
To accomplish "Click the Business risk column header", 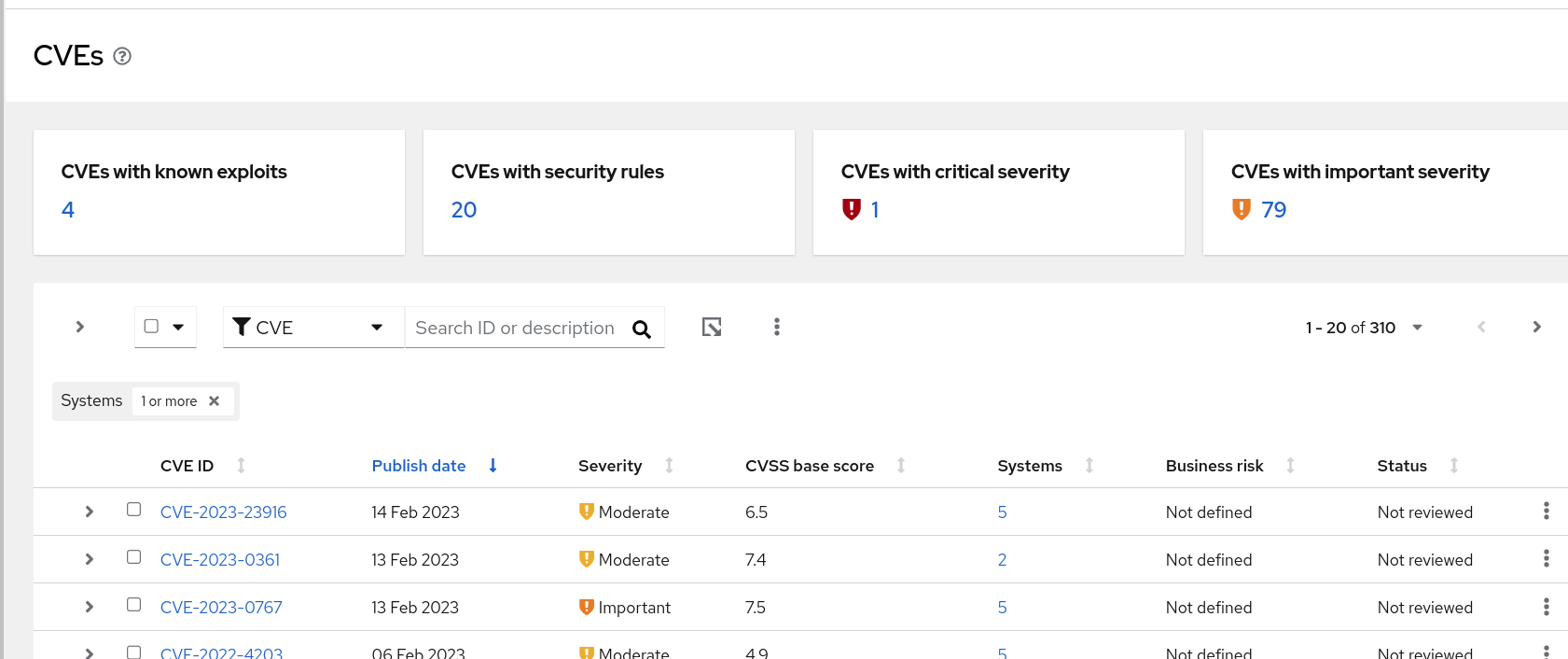I will click(x=1214, y=466).
